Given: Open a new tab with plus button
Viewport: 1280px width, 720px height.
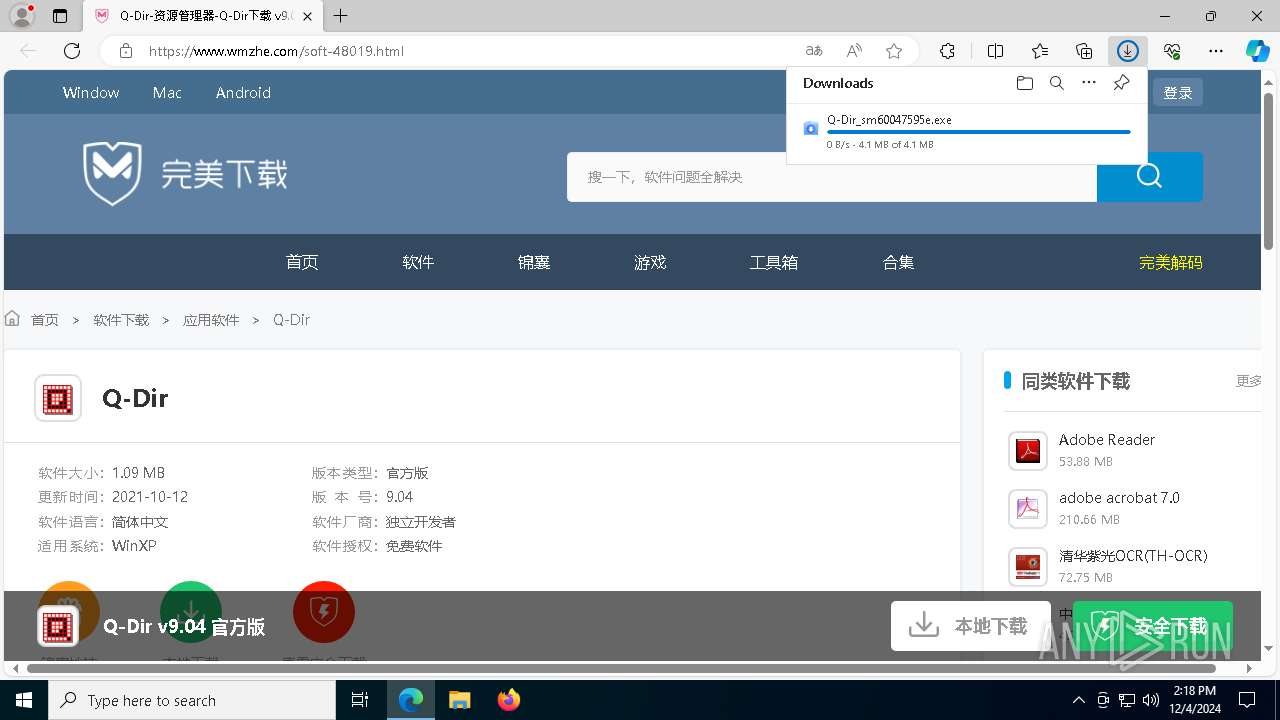Looking at the screenshot, I should [341, 16].
